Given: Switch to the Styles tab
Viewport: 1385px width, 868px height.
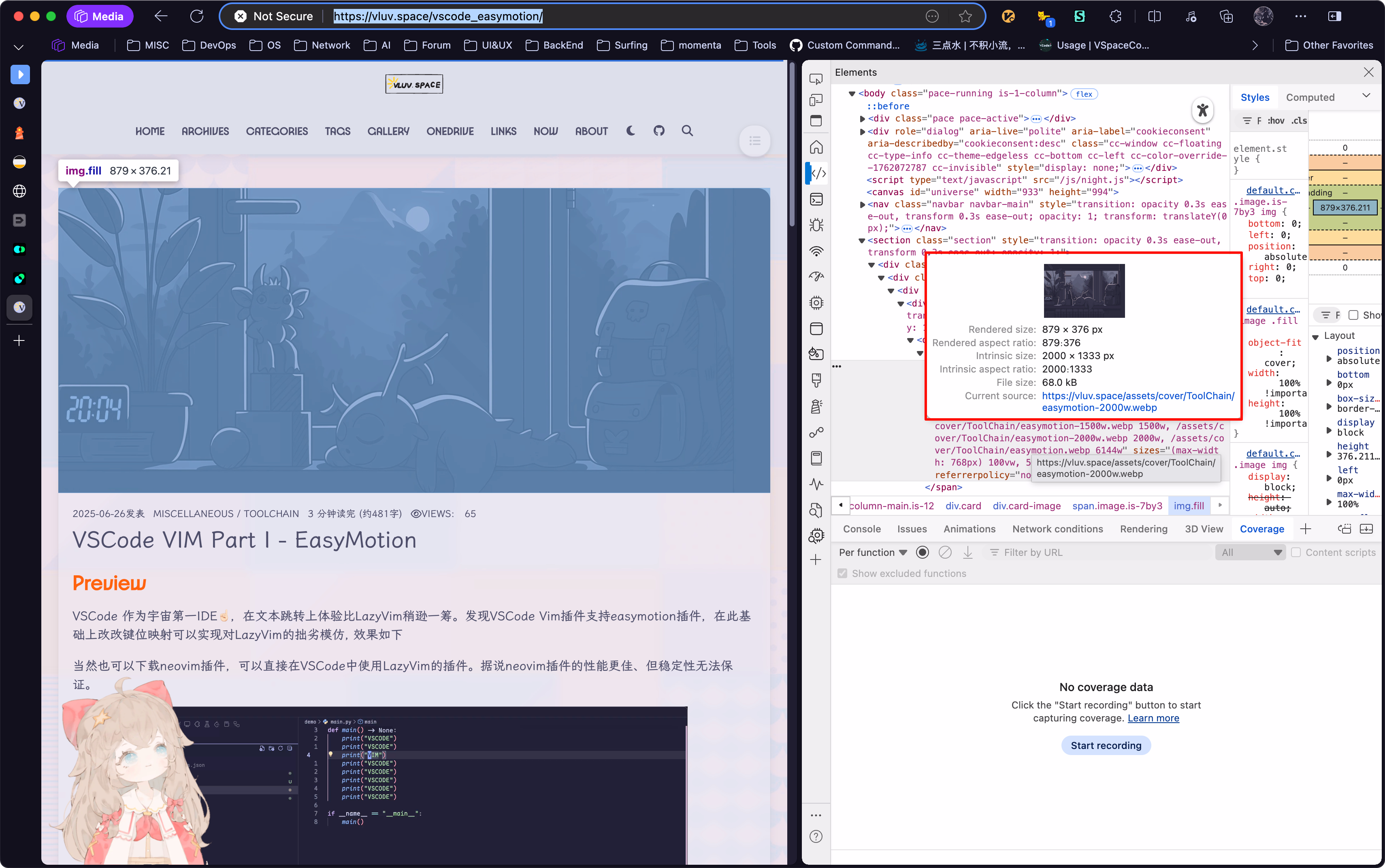Looking at the screenshot, I should [x=1255, y=97].
